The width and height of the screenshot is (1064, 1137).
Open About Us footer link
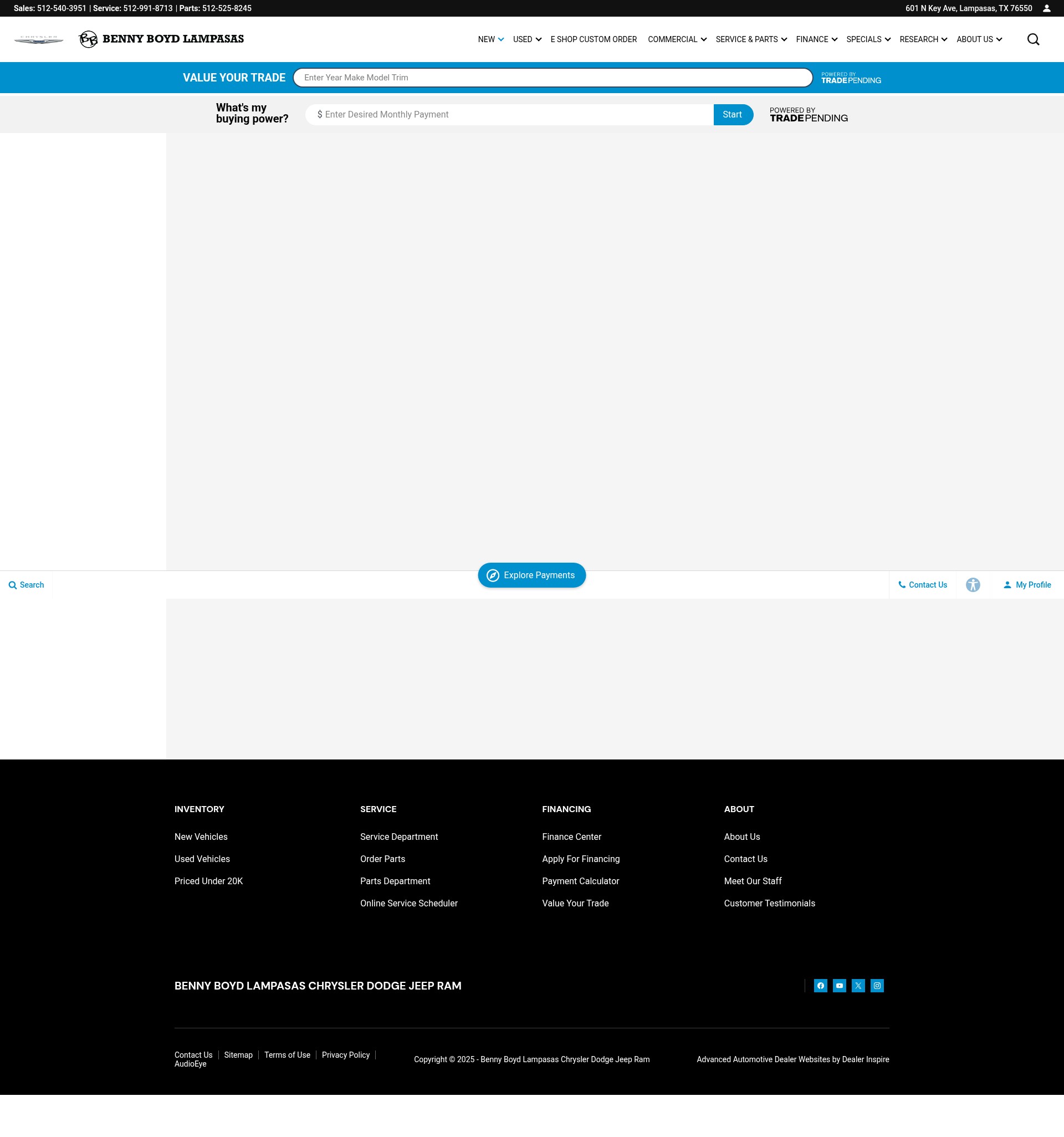pyautogui.click(x=741, y=837)
